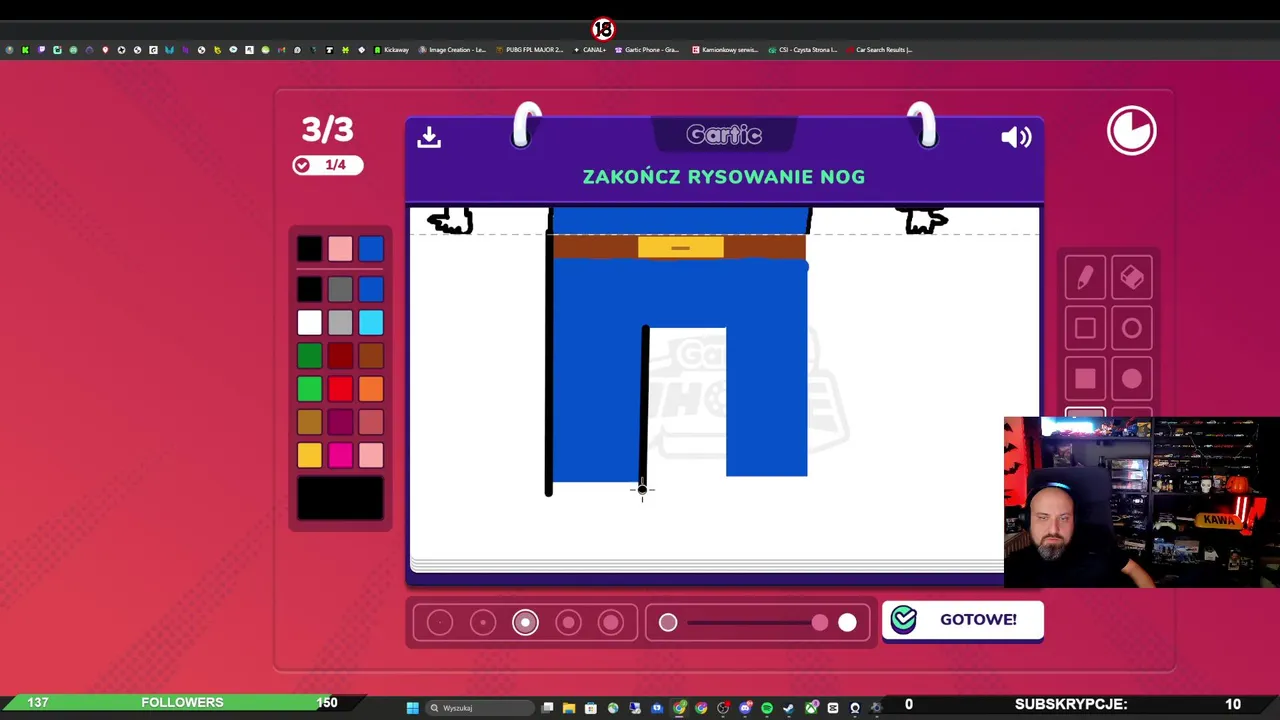1280x720 pixels.
Task: Switch to the CS - Czysta Strona tab
Action: click(803, 50)
